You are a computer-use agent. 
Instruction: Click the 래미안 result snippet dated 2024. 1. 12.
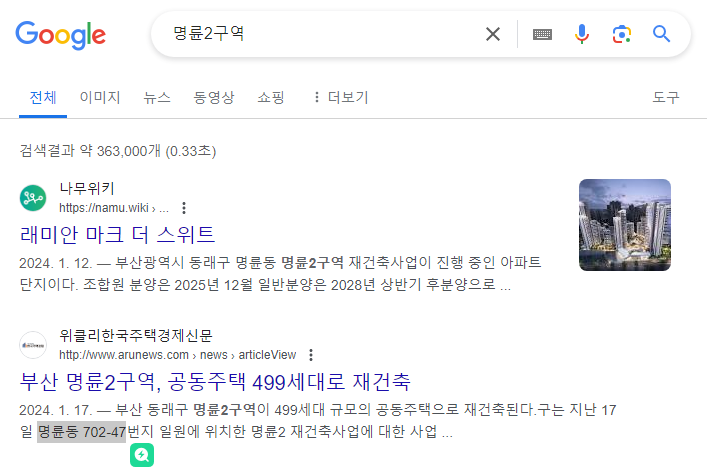click(x=280, y=274)
